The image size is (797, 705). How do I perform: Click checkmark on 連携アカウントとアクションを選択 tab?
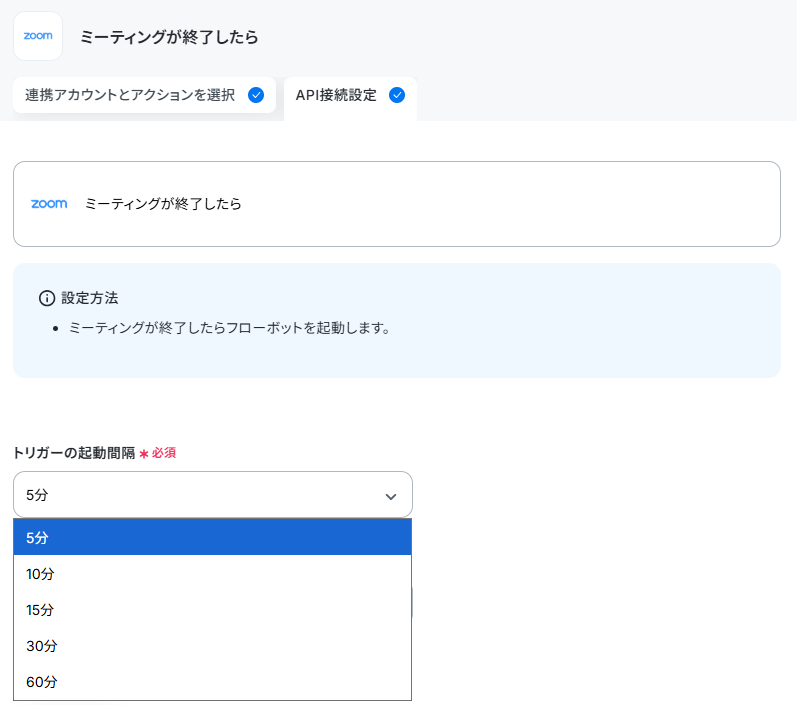(256, 95)
